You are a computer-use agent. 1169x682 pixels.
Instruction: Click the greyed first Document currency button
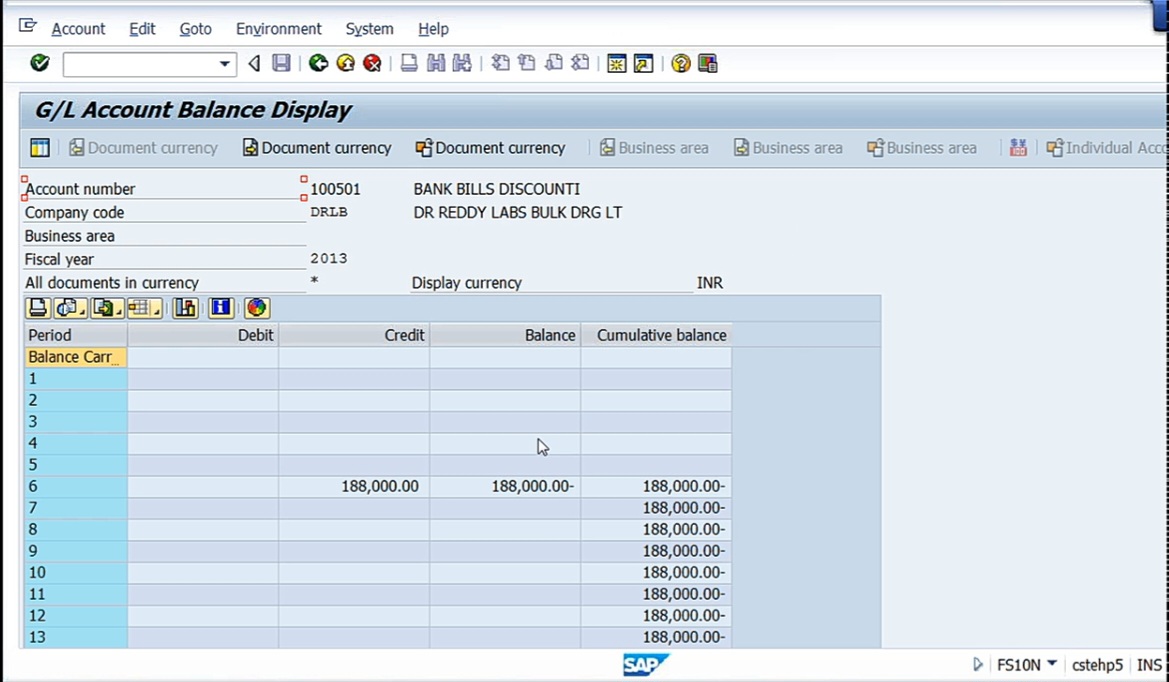(x=143, y=148)
